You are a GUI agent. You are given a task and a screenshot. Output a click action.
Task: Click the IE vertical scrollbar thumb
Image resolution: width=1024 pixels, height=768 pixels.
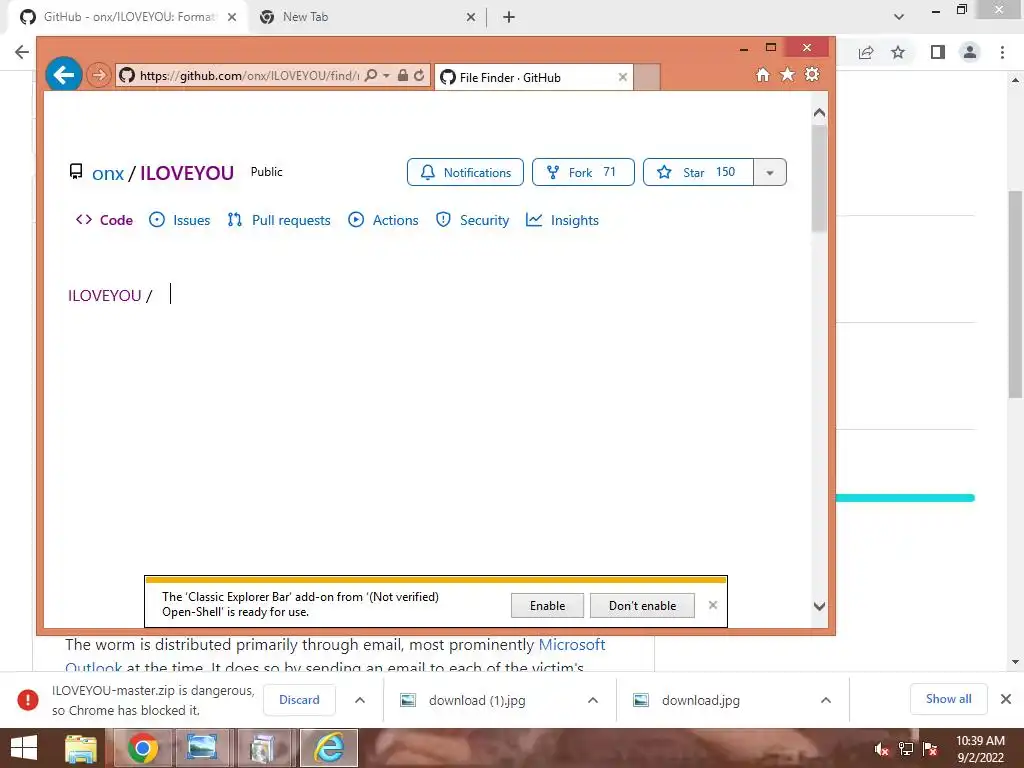[819, 178]
